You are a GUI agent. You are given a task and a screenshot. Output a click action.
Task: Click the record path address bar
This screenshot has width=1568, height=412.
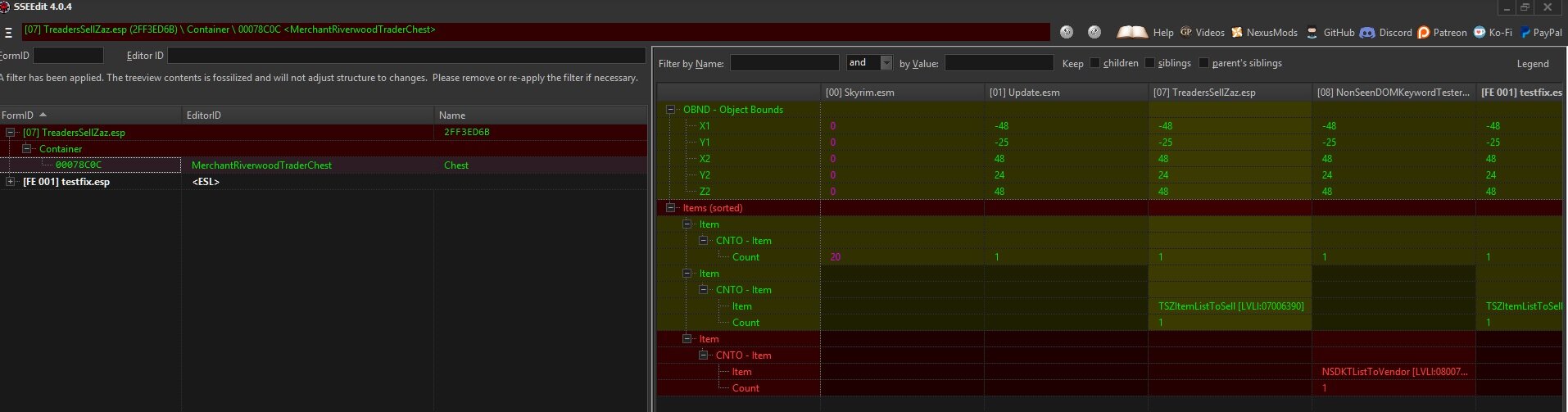535,30
